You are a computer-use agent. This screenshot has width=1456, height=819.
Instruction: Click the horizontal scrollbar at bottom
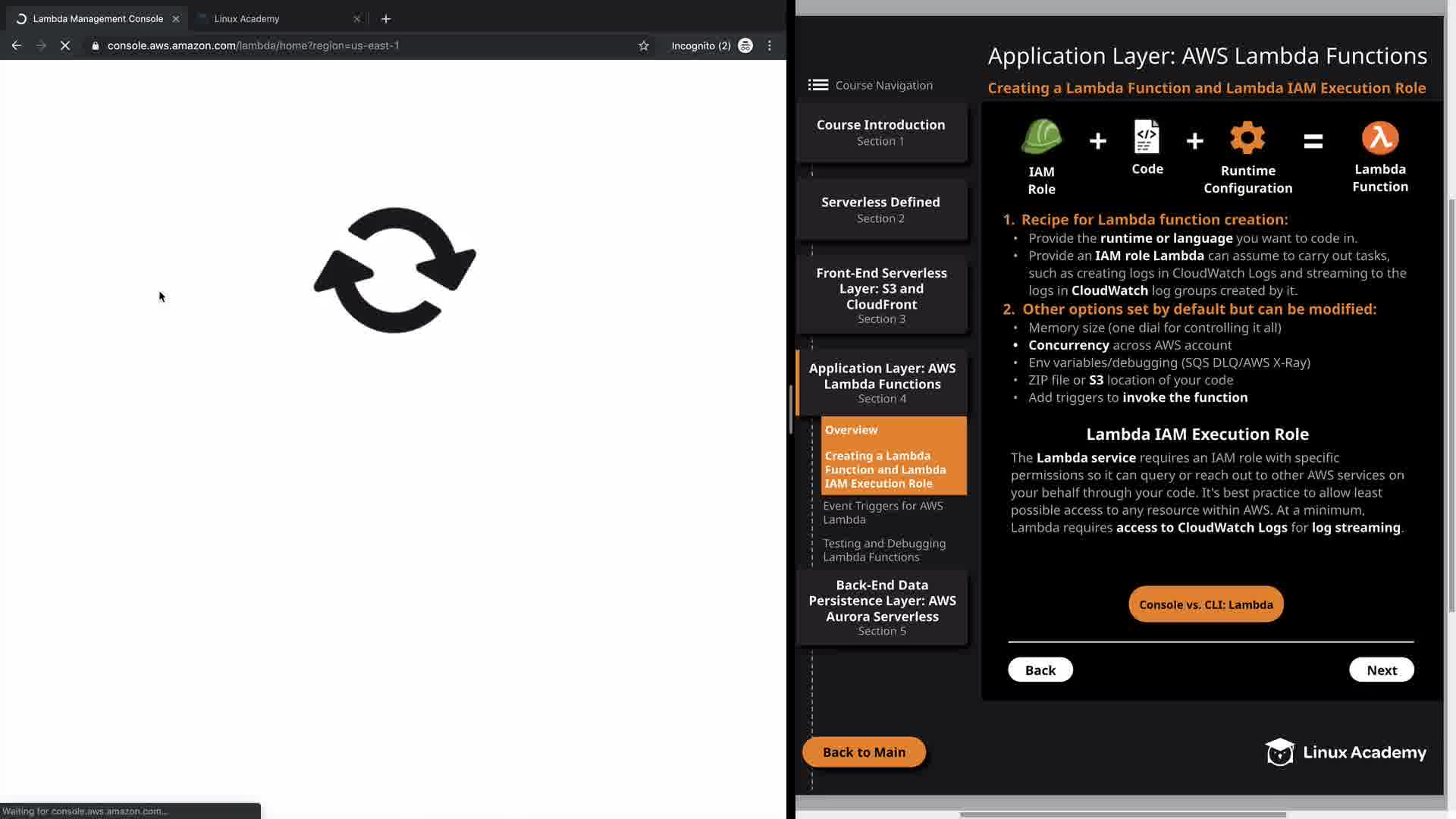point(1122,814)
